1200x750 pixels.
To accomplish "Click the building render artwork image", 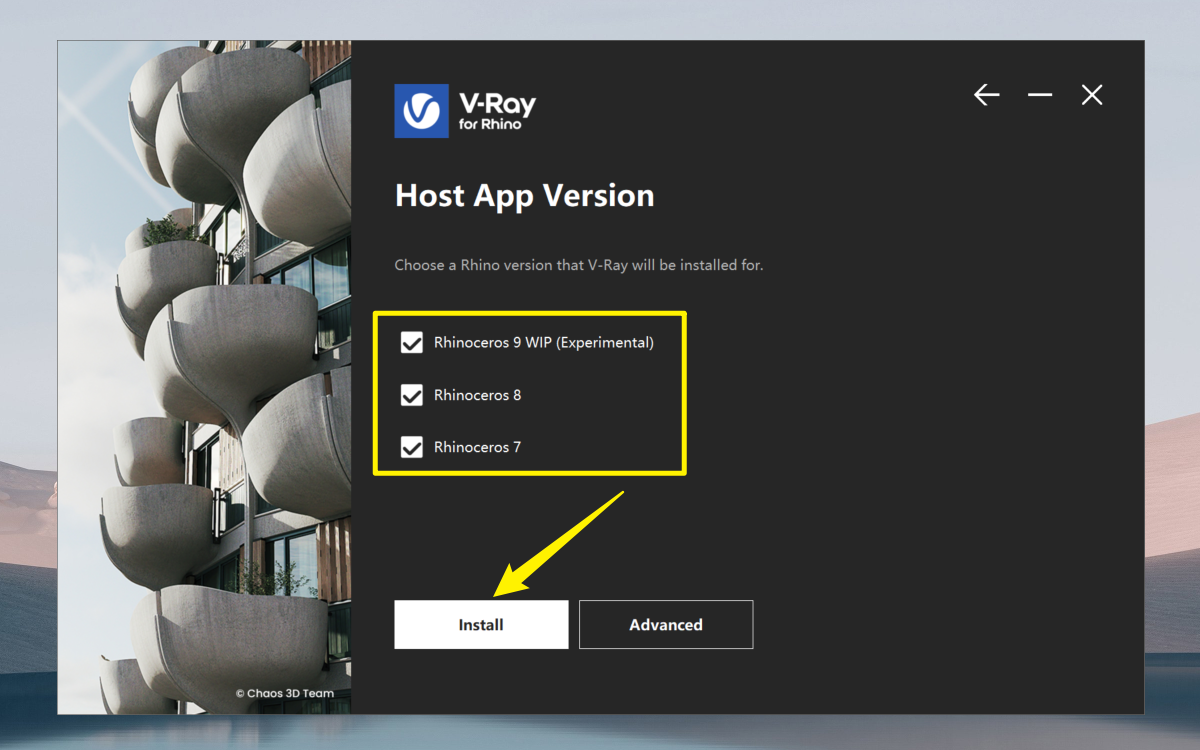I will [205, 350].
